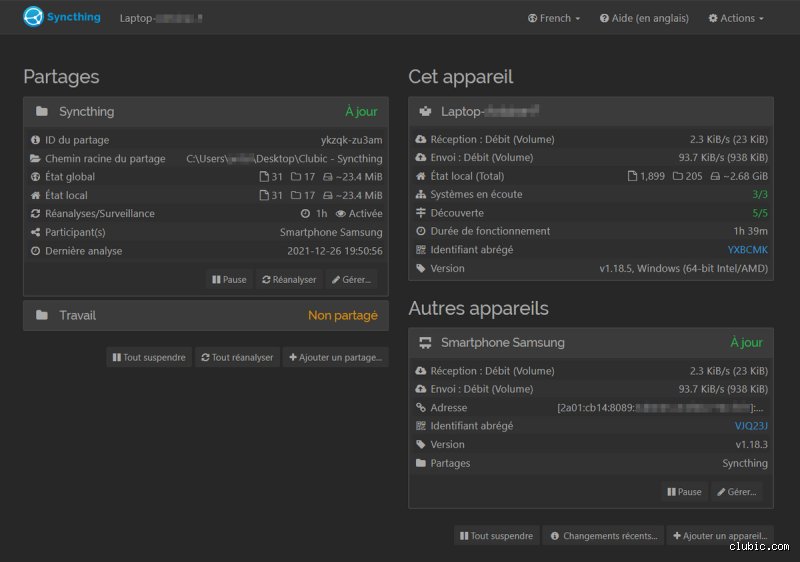Click the upload icon of Envoi for Smartphone Samsung
The width and height of the screenshot is (800, 562).
(420, 389)
